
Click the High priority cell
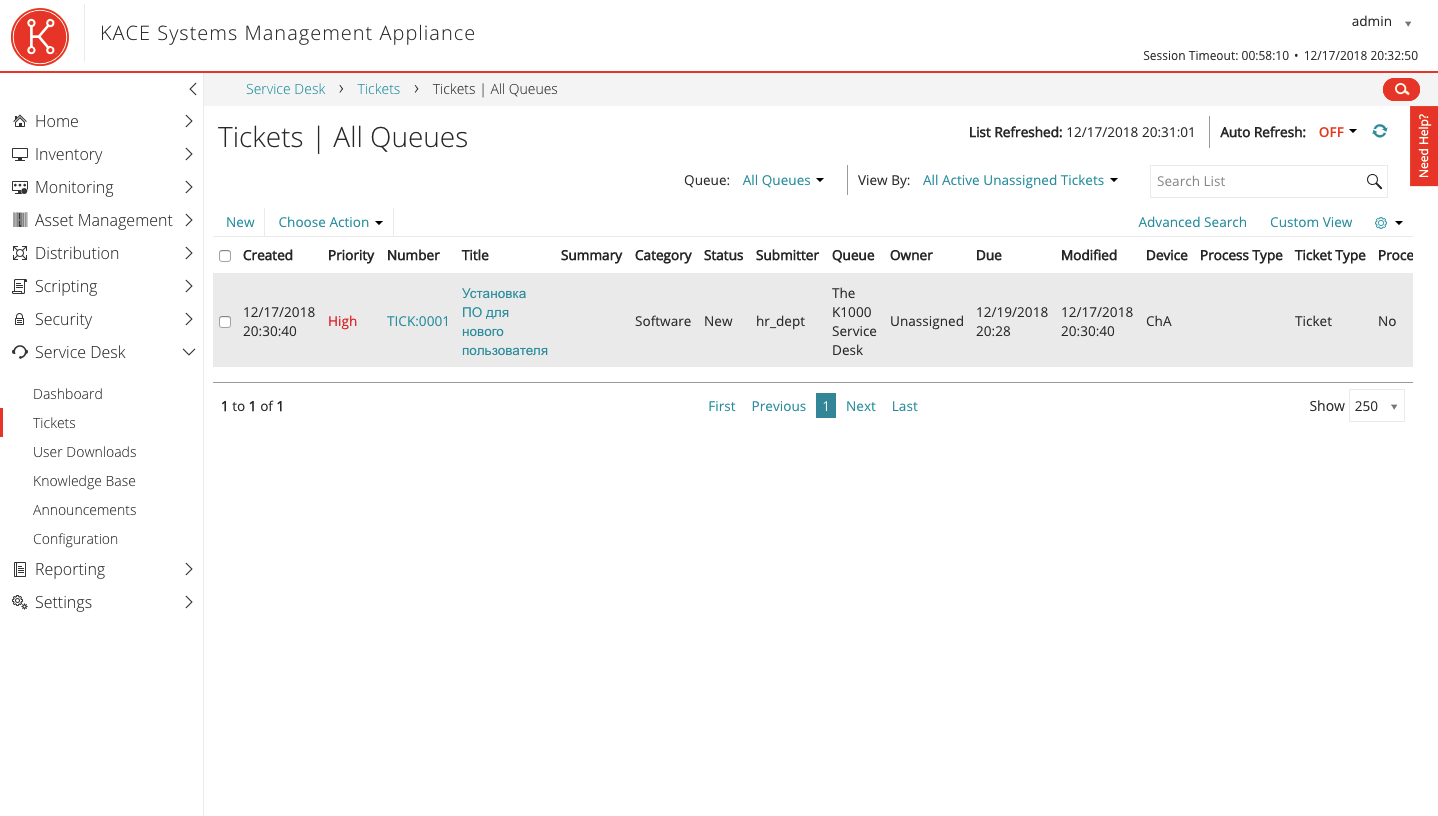pyautogui.click(x=342, y=321)
